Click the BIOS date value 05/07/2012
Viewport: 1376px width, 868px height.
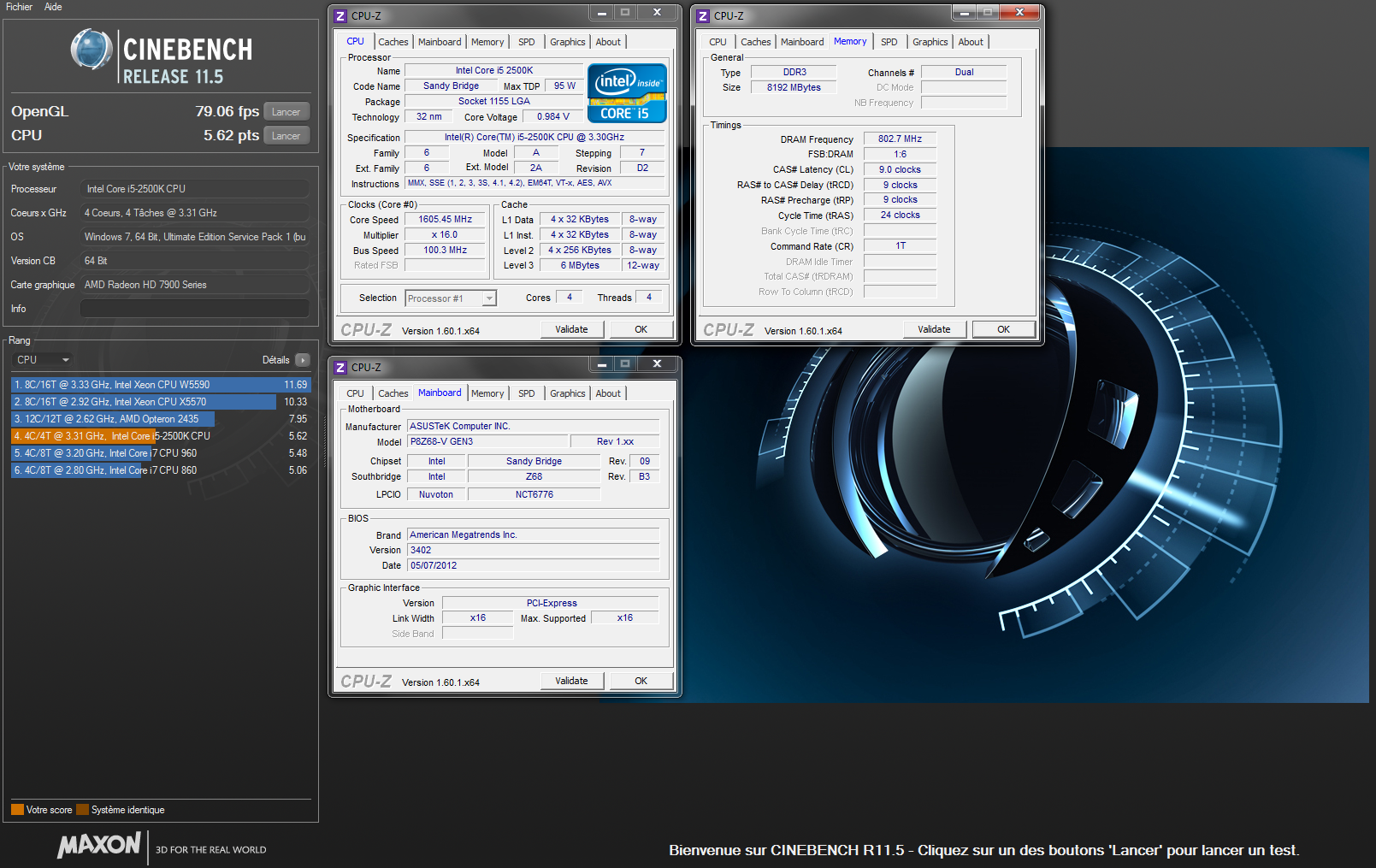(533, 565)
